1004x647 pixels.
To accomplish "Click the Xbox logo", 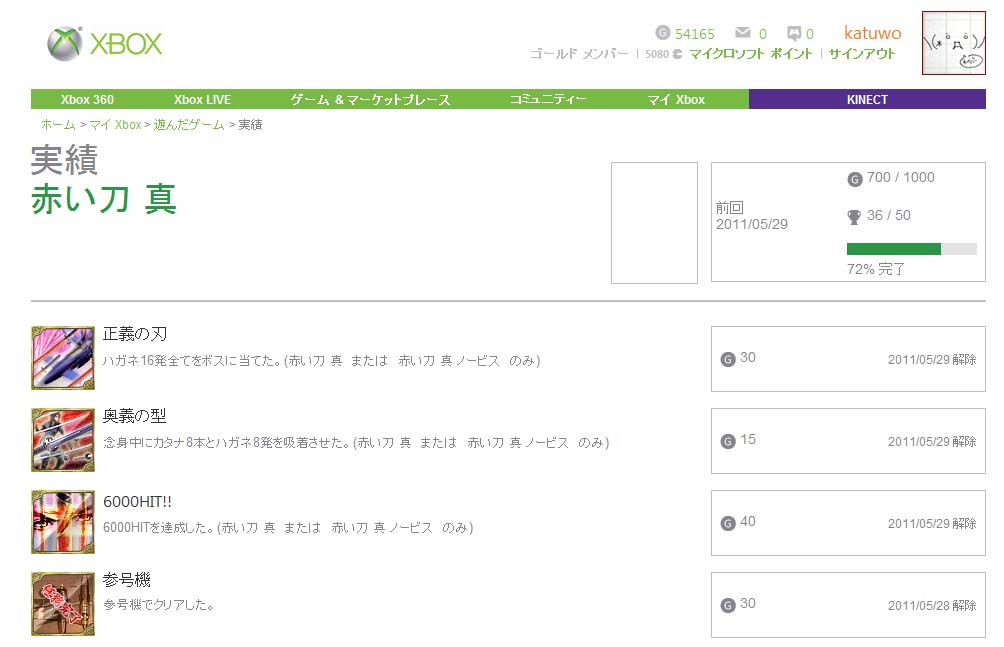I will [104, 44].
